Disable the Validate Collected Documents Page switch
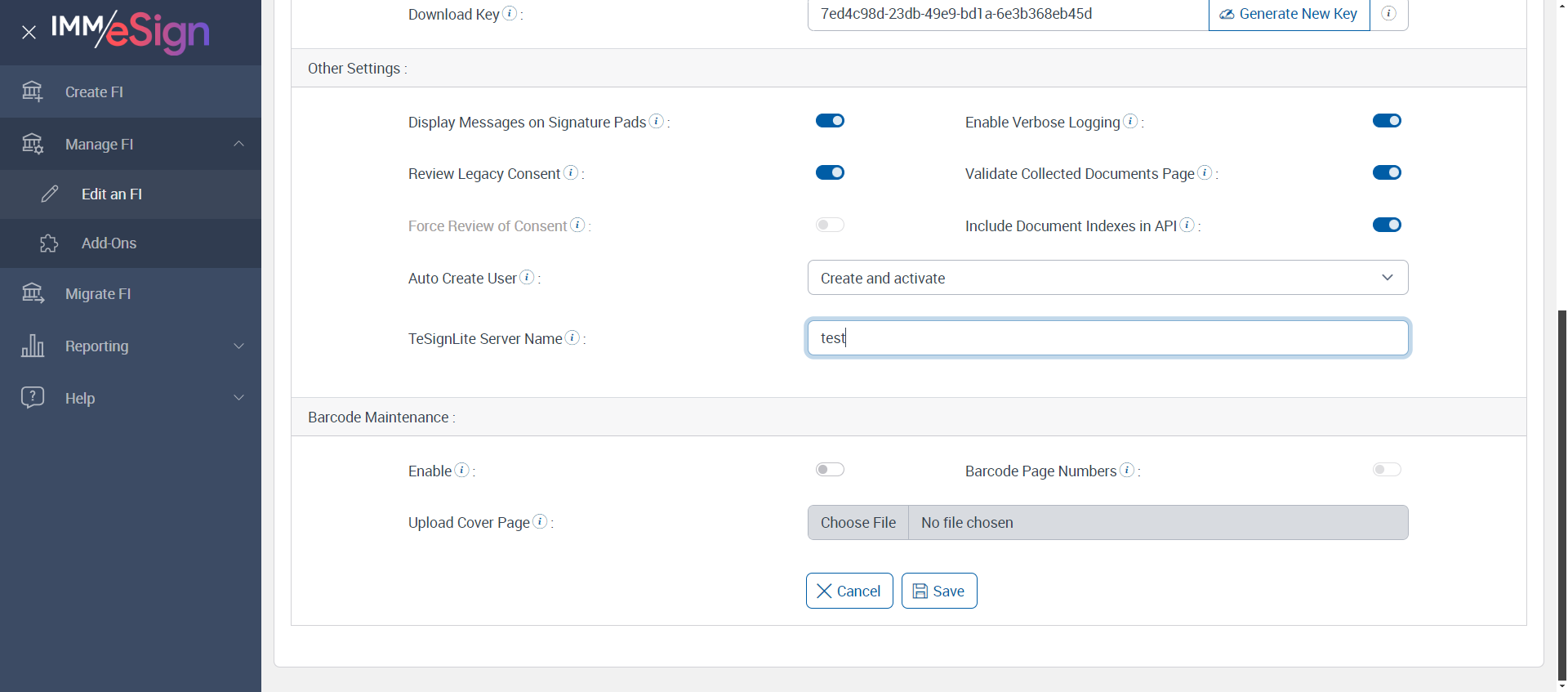1568x692 pixels. point(1386,172)
